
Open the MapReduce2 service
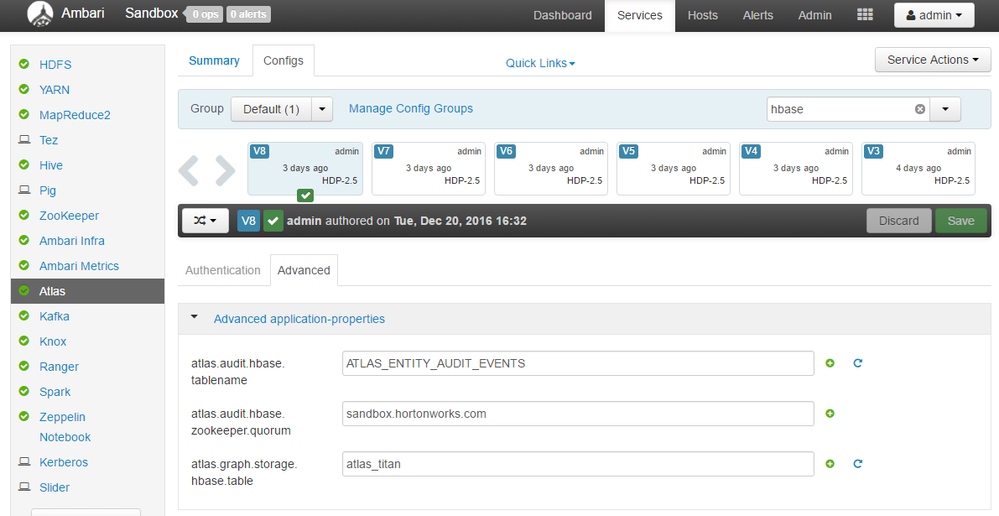click(75, 115)
